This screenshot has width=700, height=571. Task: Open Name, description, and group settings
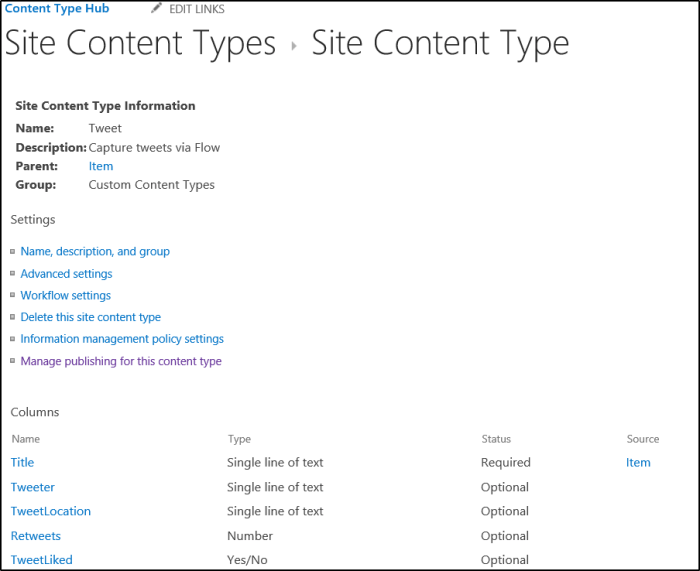(x=95, y=251)
